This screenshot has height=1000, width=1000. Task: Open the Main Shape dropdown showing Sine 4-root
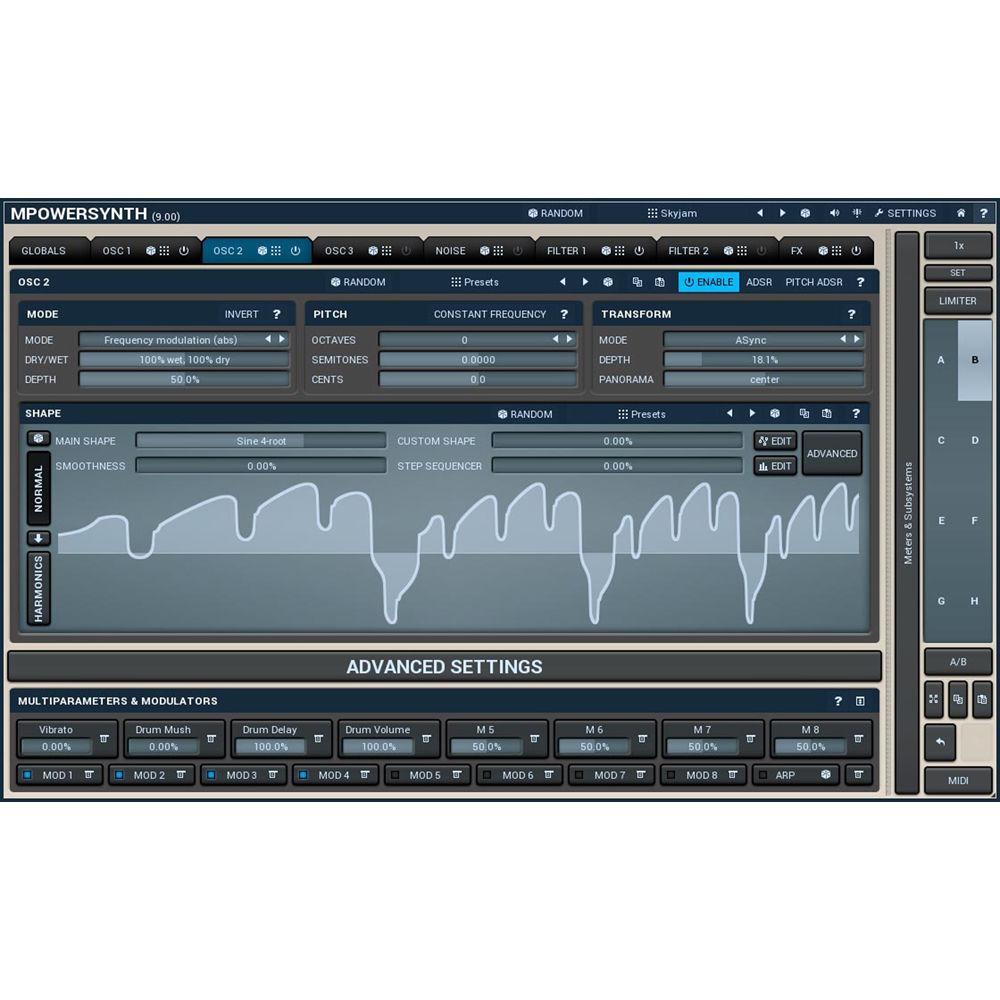[x=260, y=440]
